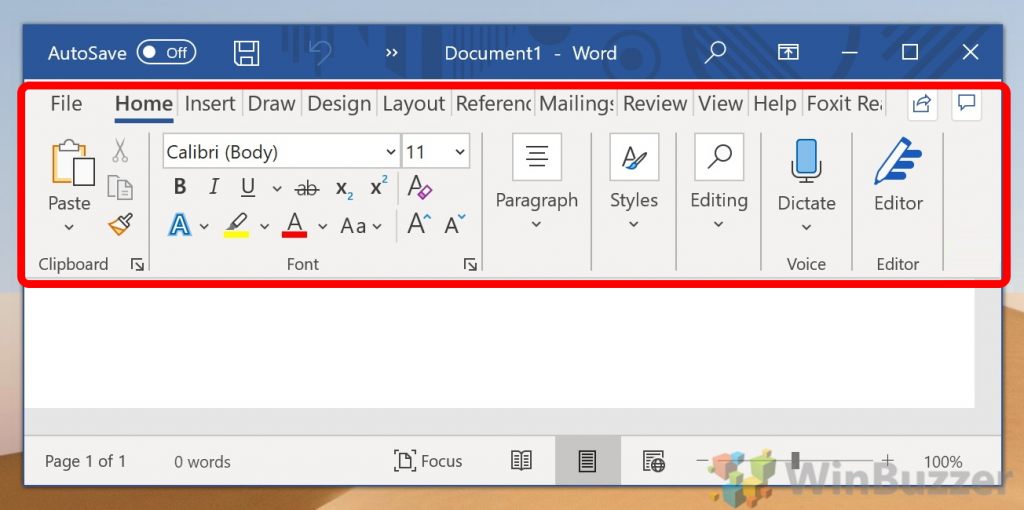
Task: Click the Focus mode button
Action: coord(429,461)
